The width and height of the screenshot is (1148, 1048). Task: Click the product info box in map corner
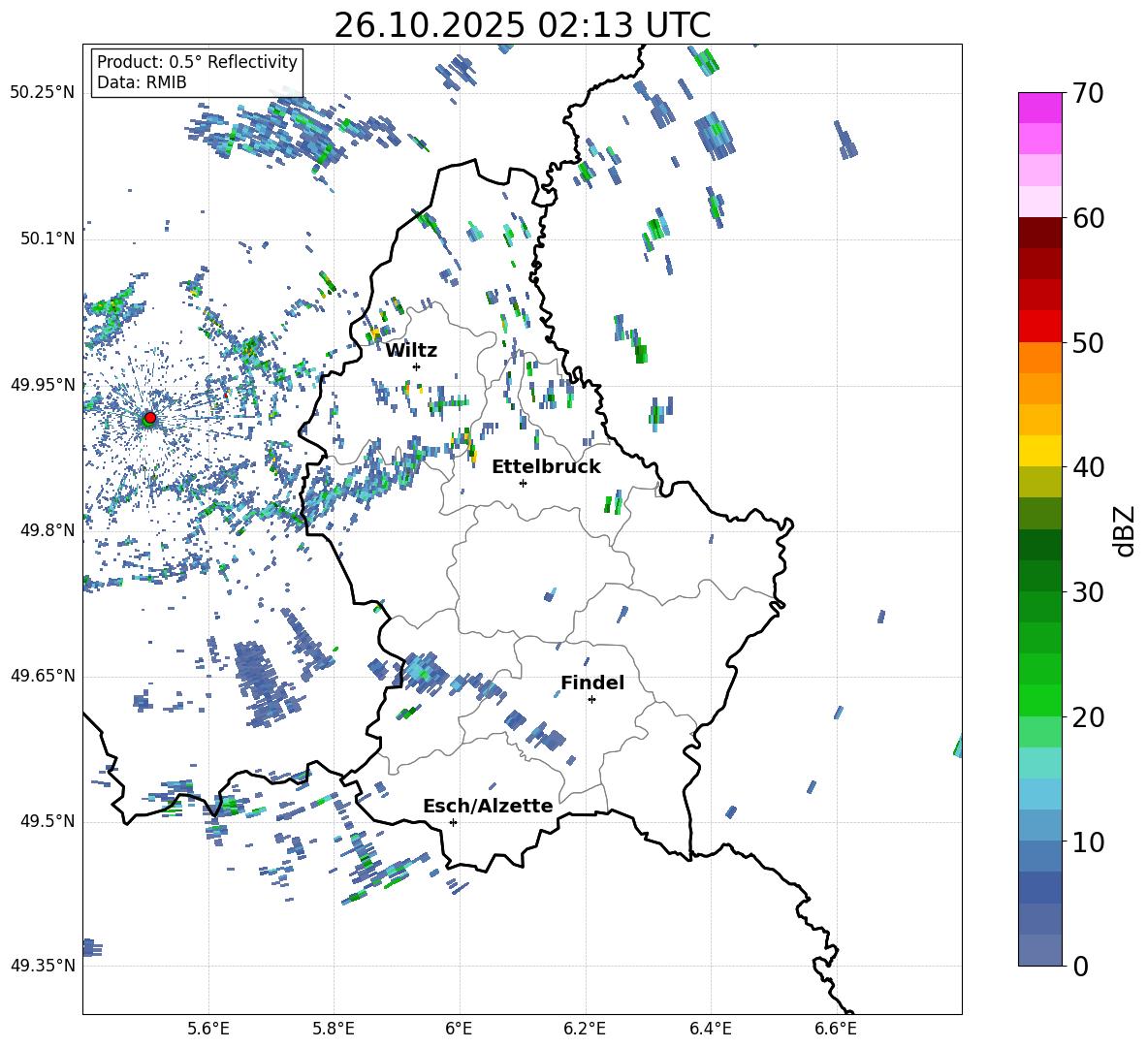pyautogui.click(x=197, y=73)
